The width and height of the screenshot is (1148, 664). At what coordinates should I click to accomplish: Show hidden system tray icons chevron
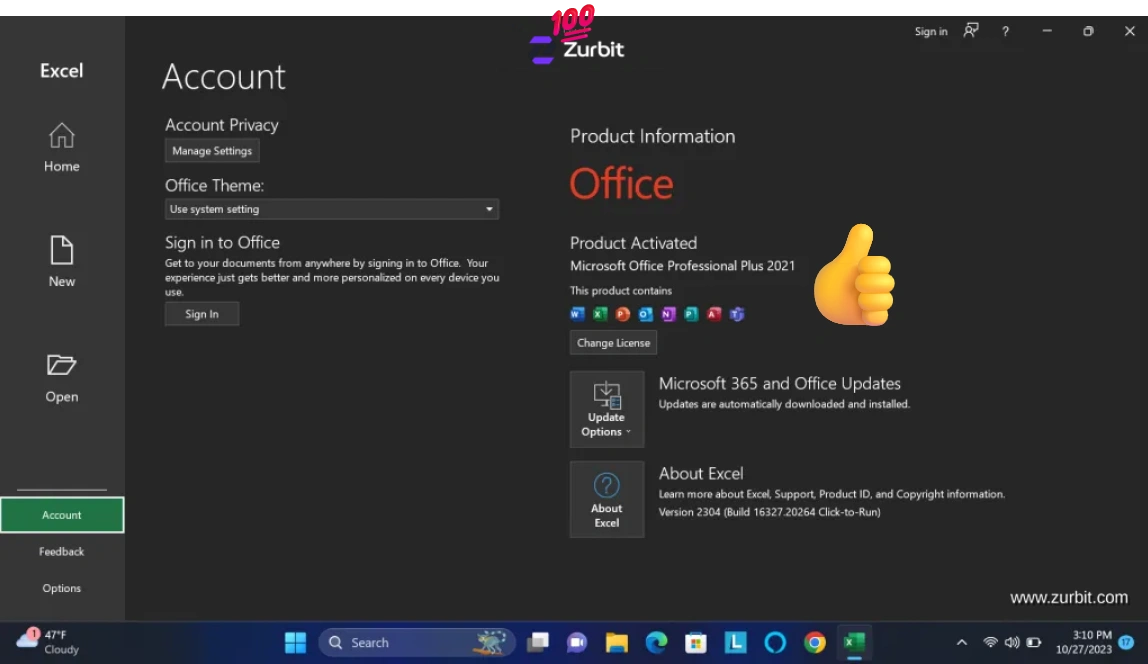point(961,643)
